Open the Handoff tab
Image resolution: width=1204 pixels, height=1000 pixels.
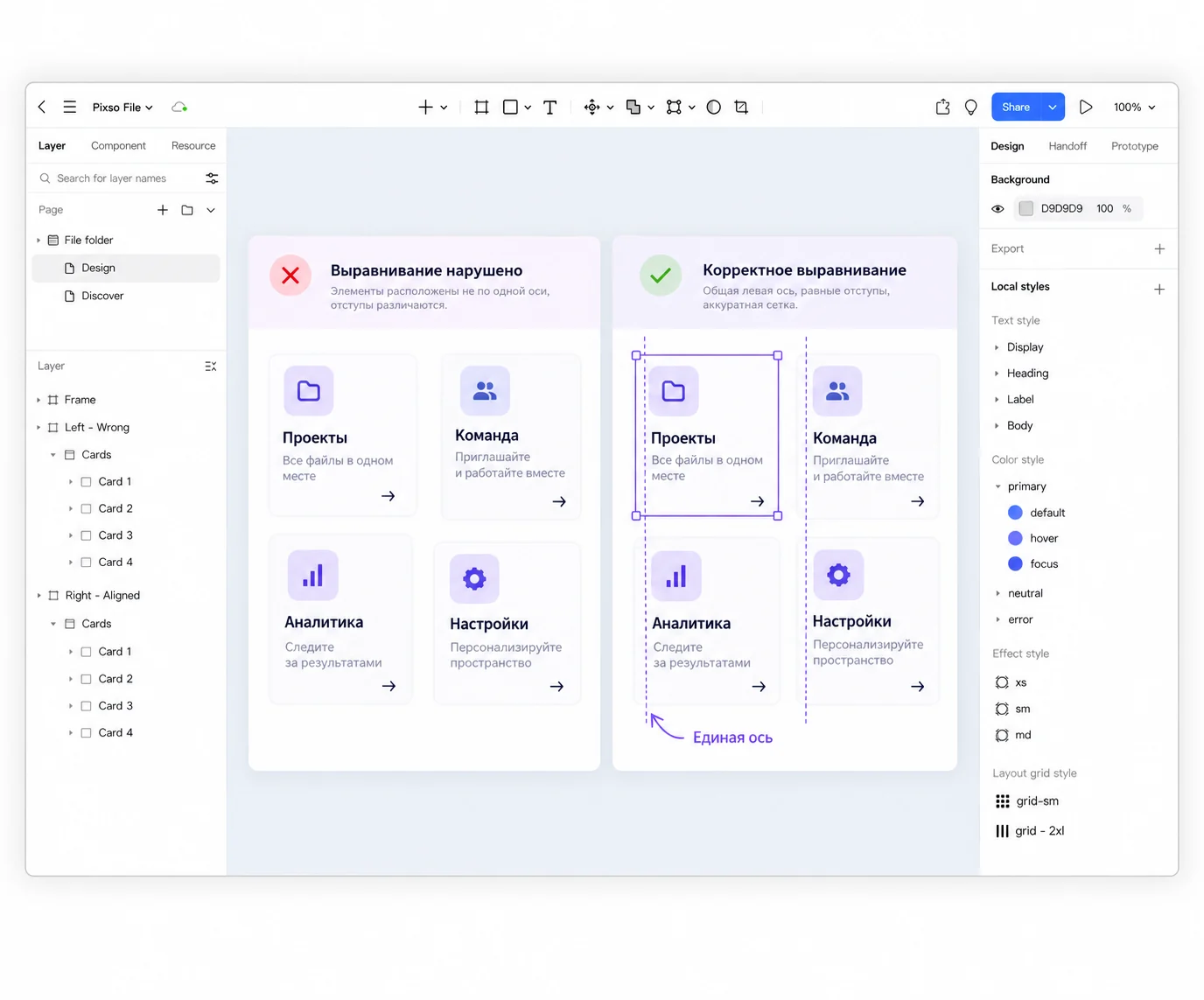coord(1067,146)
